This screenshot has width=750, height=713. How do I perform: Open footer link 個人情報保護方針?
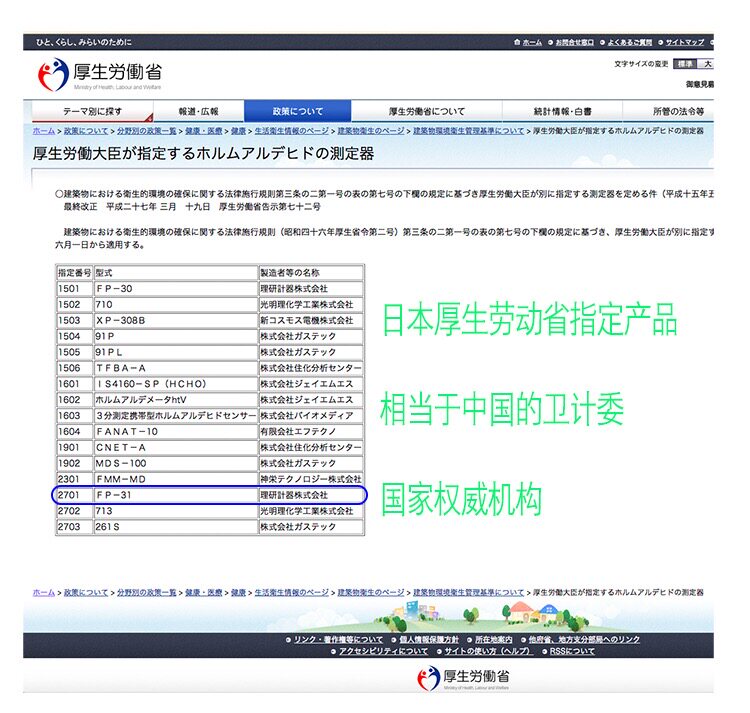[429, 640]
